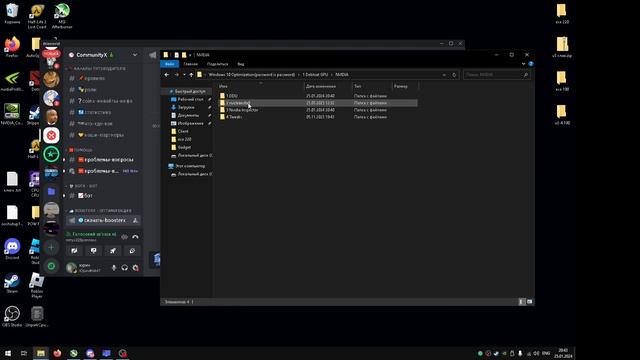This screenshot has height=360, width=640.
Task: Open Half-Life 2 Lost Coast shortcut
Action: [x=37, y=16]
